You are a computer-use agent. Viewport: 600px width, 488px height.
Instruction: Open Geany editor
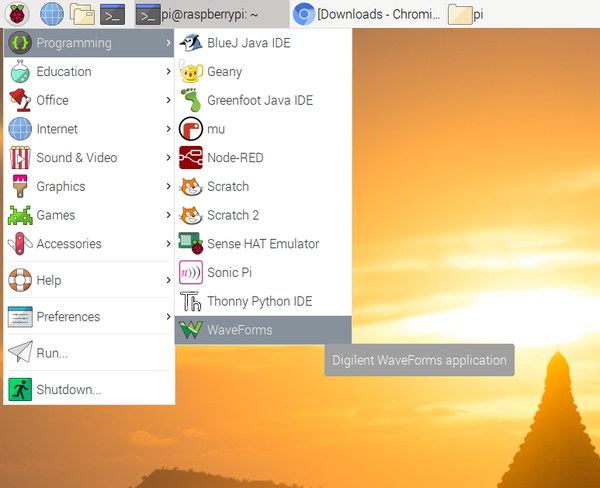point(224,72)
